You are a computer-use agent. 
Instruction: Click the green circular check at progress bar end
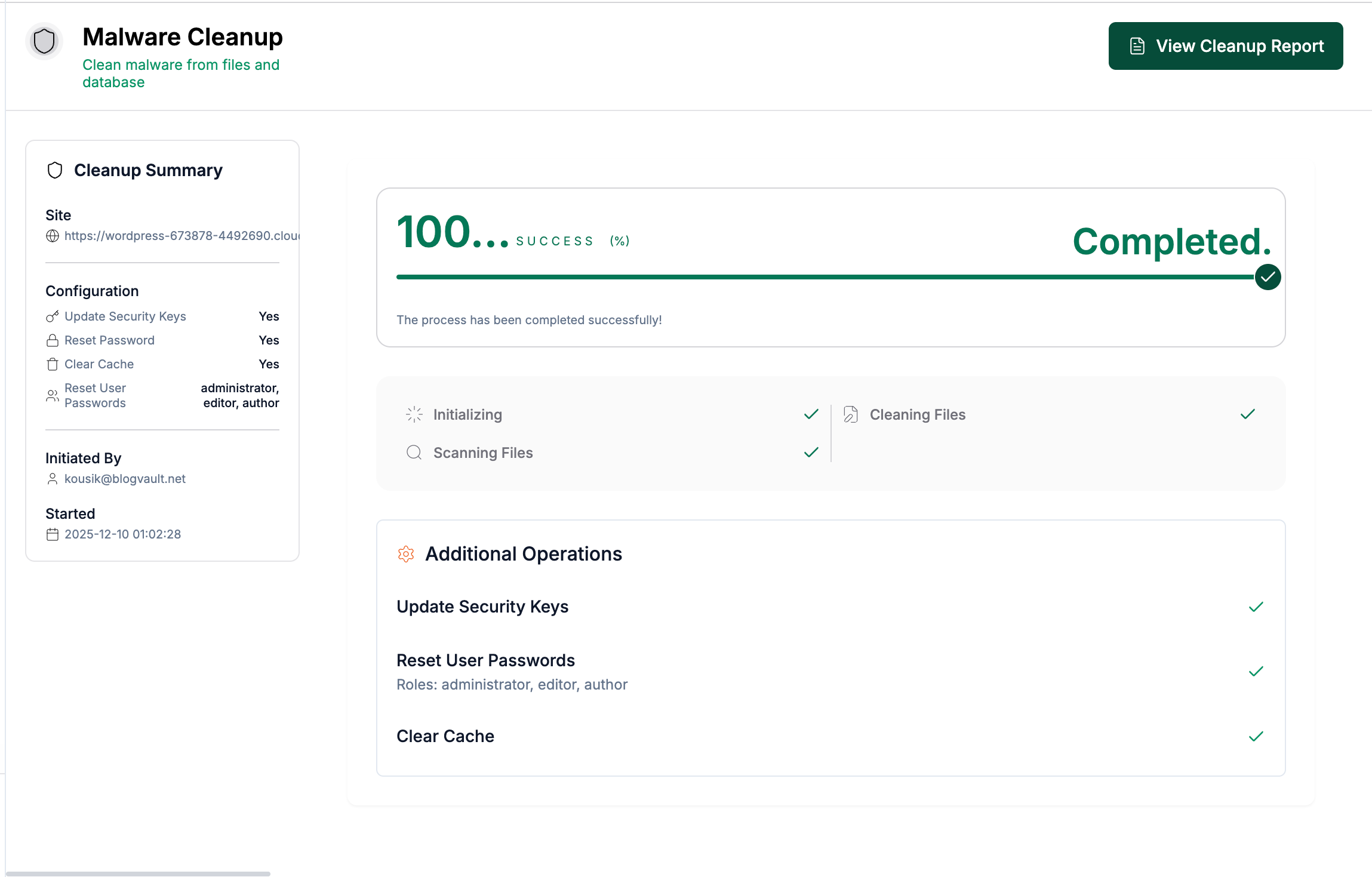tap(1268, 276)
